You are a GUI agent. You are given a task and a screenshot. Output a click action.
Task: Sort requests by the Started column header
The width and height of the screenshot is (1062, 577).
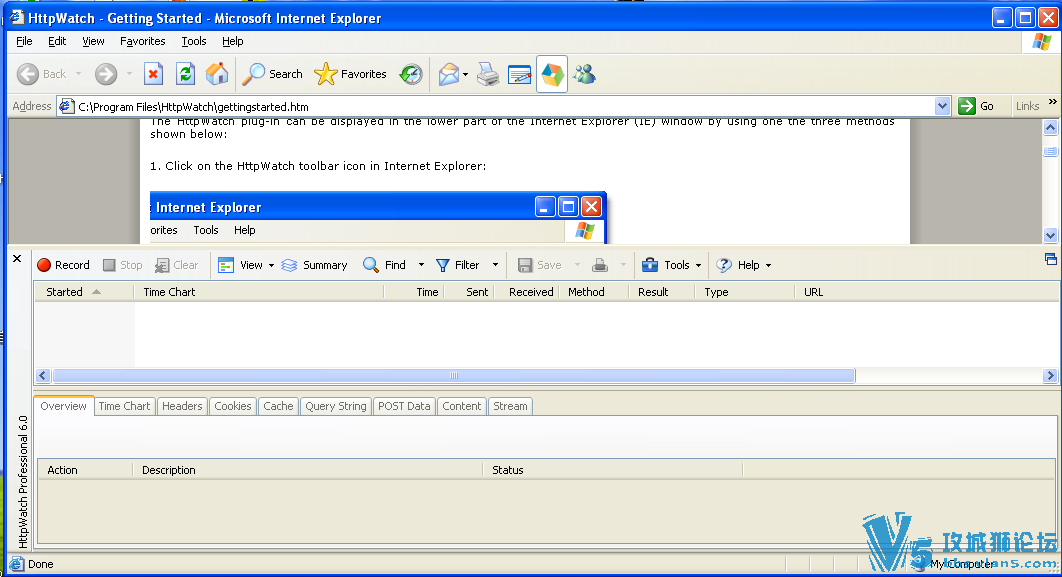click(x=65, y=292)
